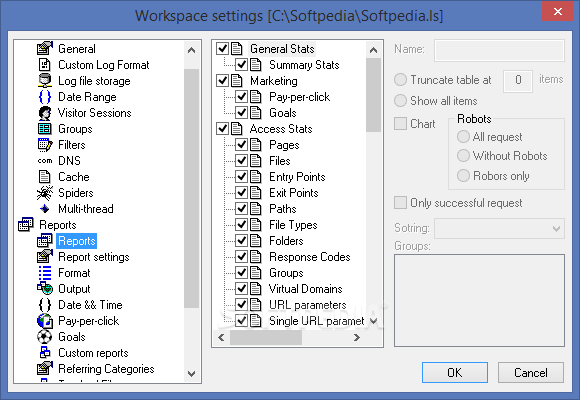Open the Referring Categories icon
This screenshot has width=580, height=400.
tap(45, 369)
